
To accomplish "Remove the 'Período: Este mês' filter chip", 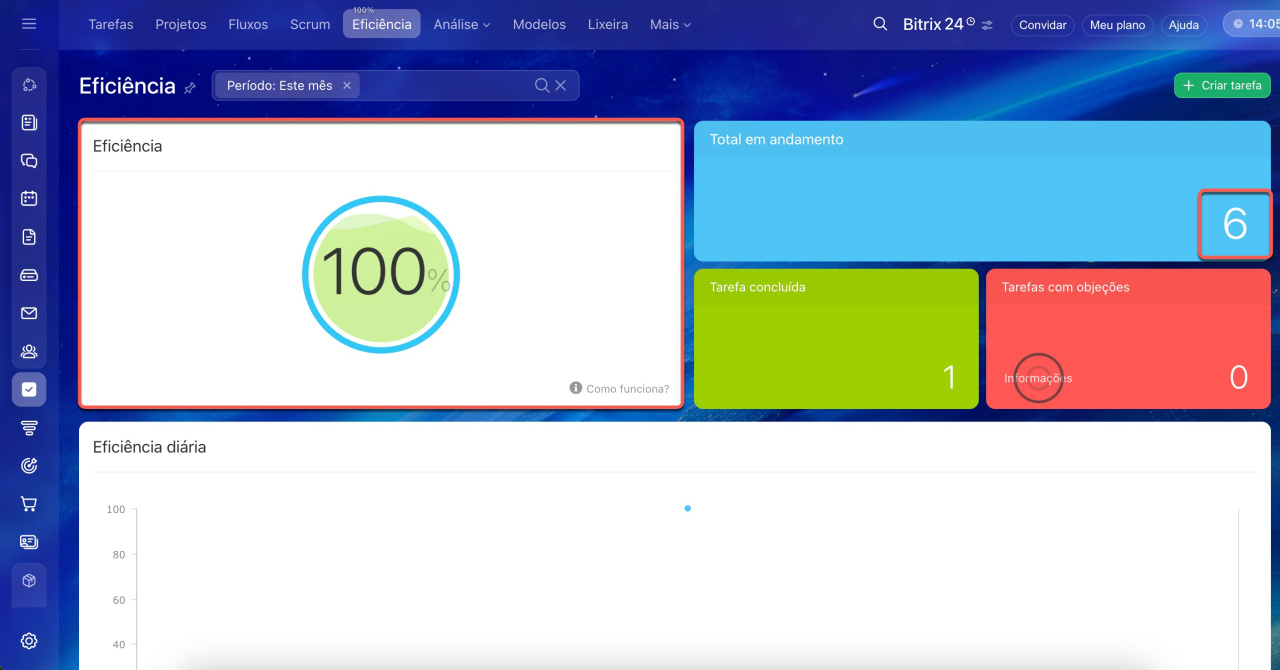I will pos(347,86).
